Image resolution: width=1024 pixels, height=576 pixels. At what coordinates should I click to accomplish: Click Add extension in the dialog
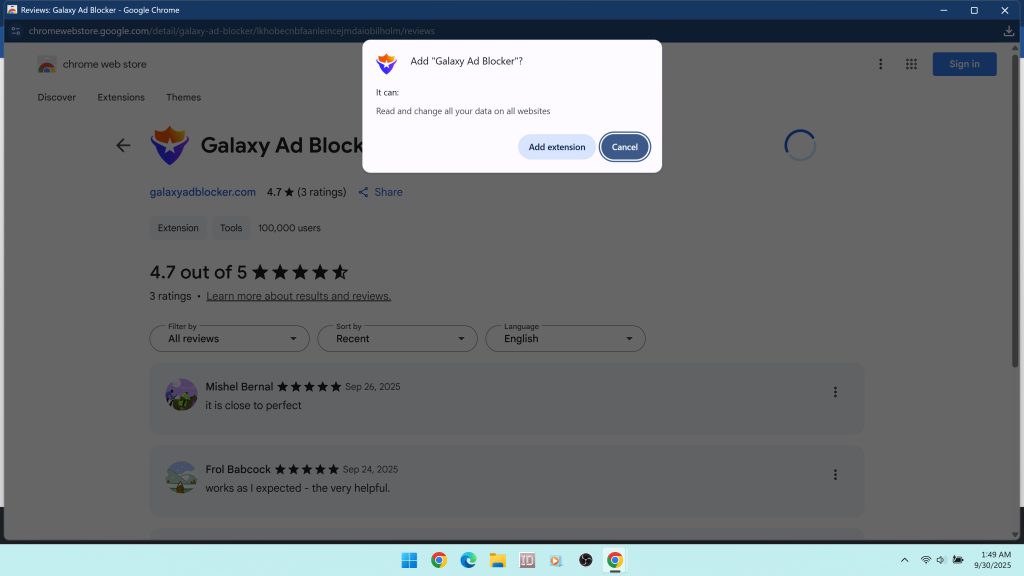pos(556,146)
